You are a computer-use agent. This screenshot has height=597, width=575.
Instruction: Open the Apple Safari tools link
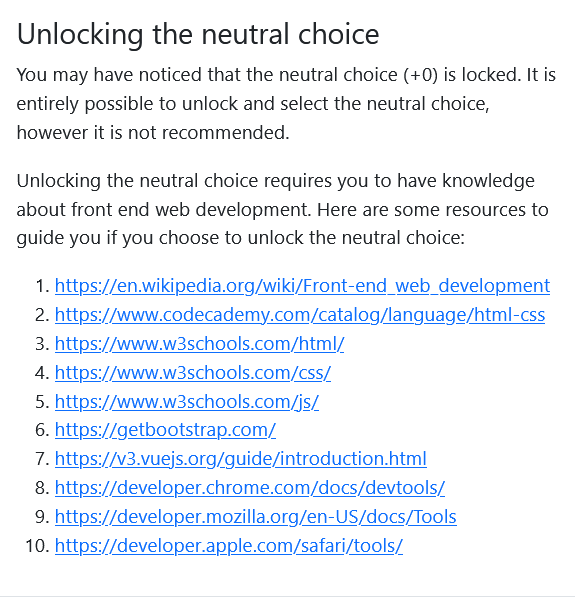tap(228, 546)
